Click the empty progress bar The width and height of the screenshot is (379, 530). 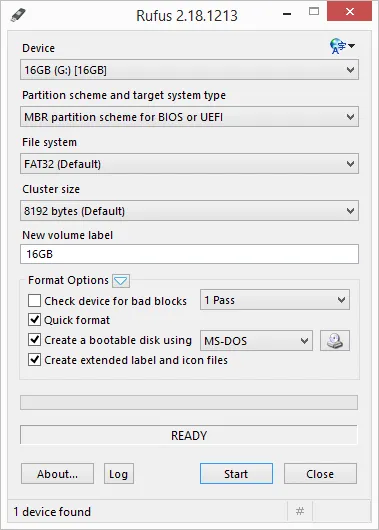click(189, 403)
